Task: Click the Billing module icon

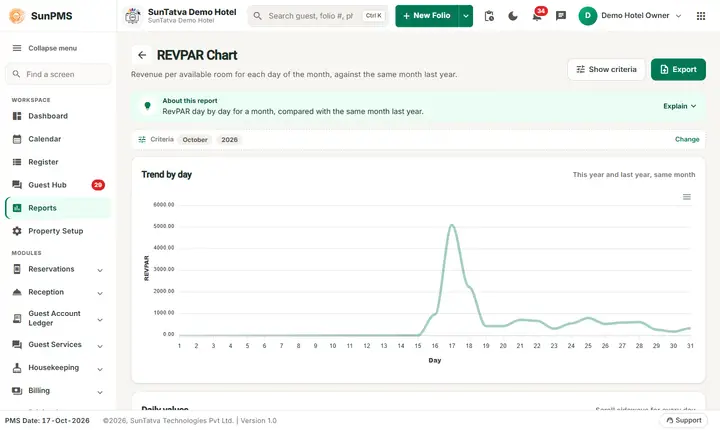Action: [17, 390]
